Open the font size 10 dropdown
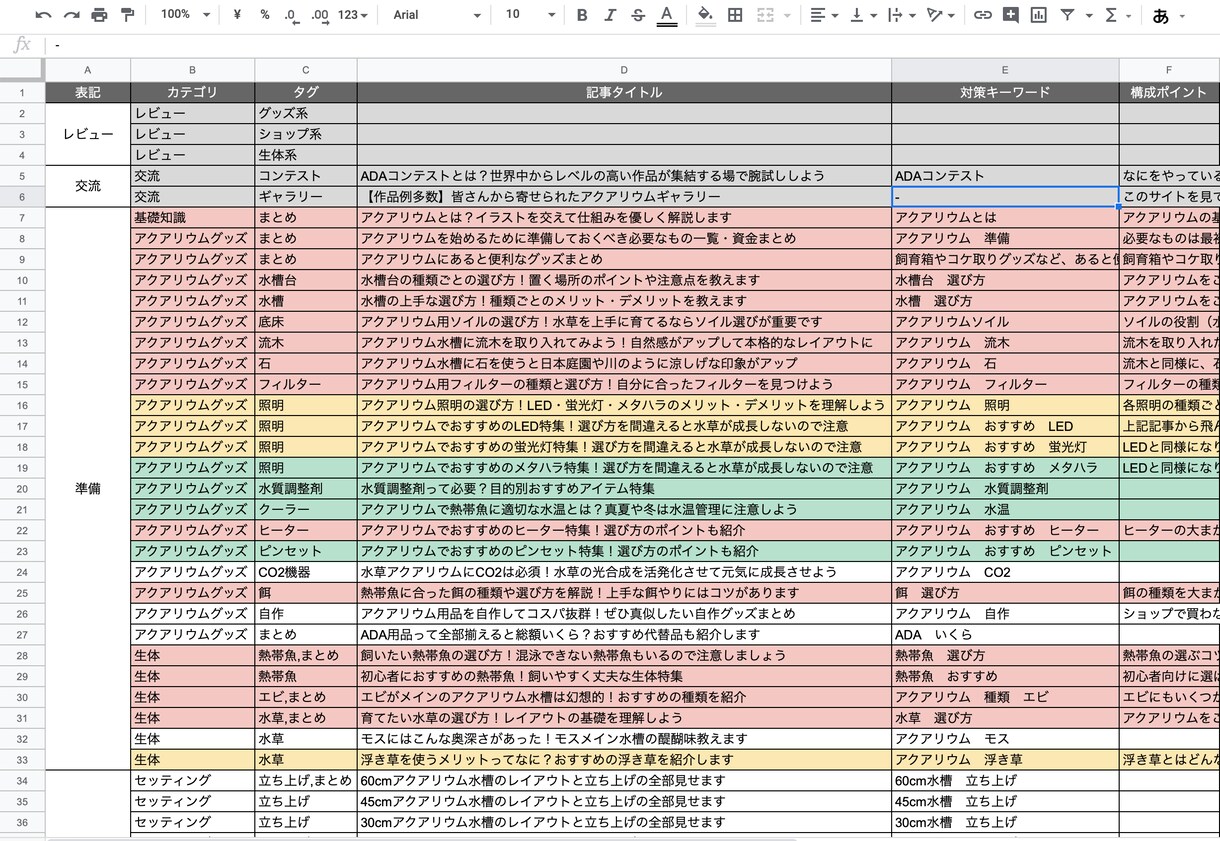This screenshot has height=841, width=1220. [530, 15]
